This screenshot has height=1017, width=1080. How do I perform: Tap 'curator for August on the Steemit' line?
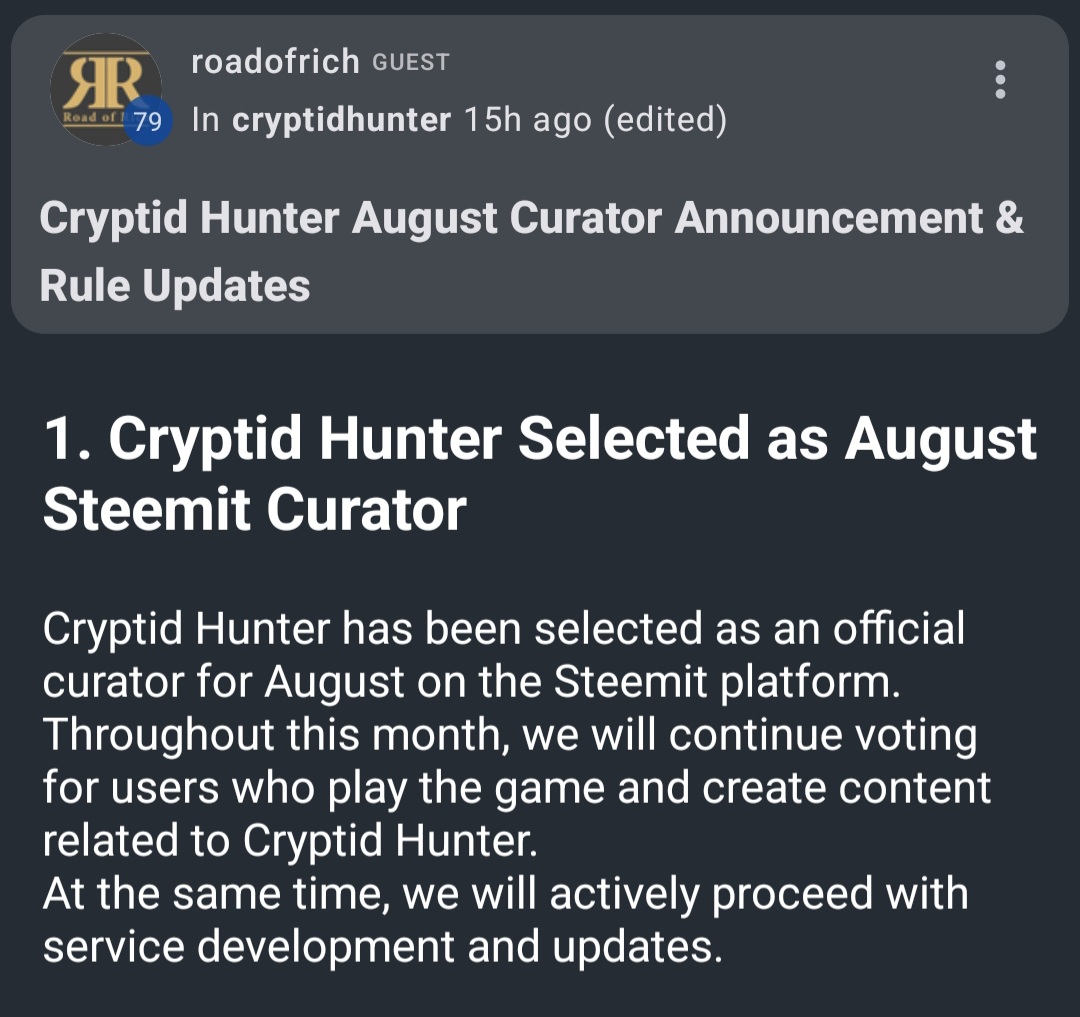pyautogui.click(x=472, y=682)
